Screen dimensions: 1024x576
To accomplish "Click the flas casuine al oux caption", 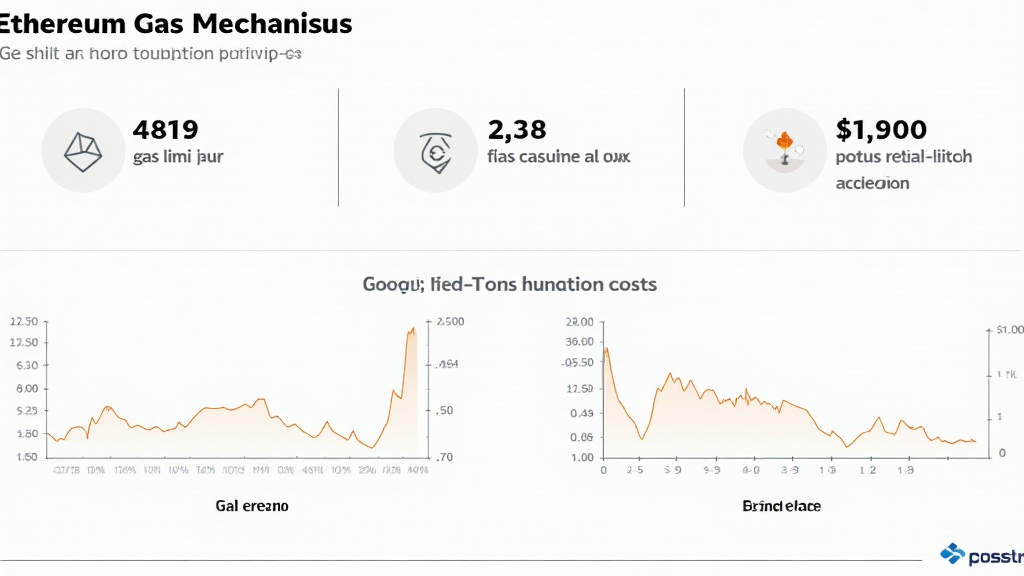I will (558, 157).
